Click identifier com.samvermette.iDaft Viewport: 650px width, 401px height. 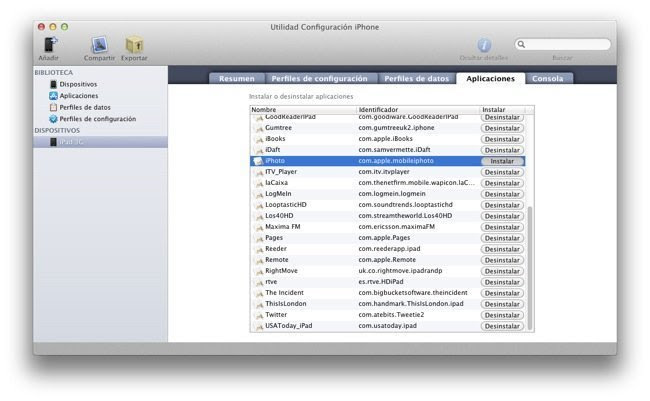pyautogui.click(x=394, y=149)
